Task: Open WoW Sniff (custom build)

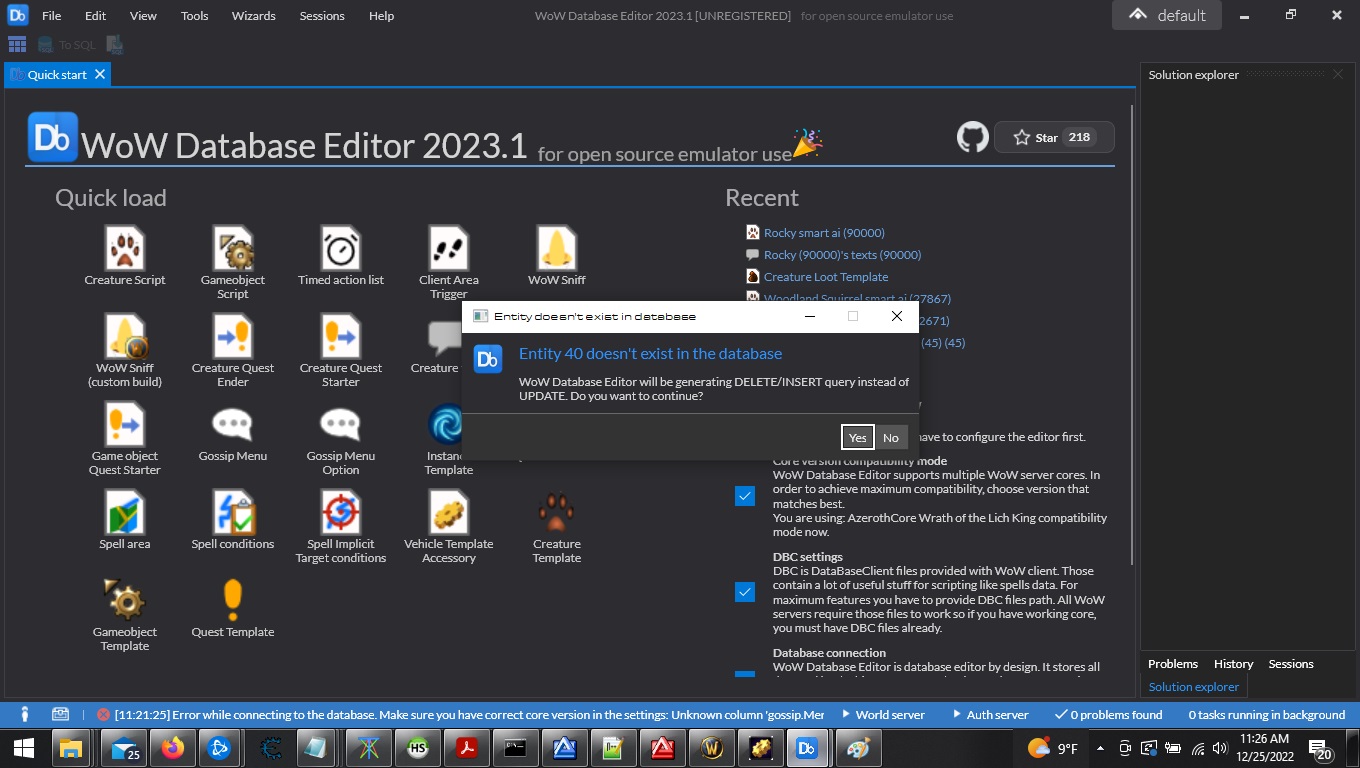Action: pyautogui.click(x=125, y=351)
